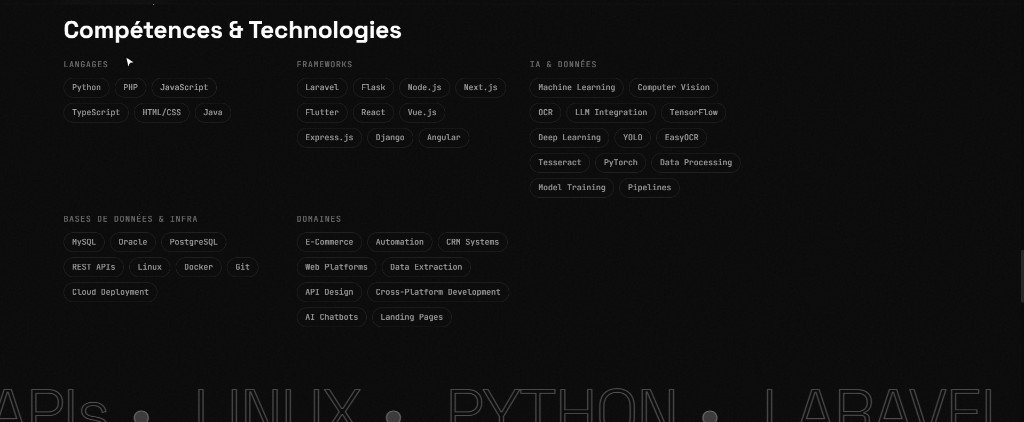The width and height of the screenshot is (1024, 422).
Task: Click the Django tag
Action: click(x=390, y=138)
